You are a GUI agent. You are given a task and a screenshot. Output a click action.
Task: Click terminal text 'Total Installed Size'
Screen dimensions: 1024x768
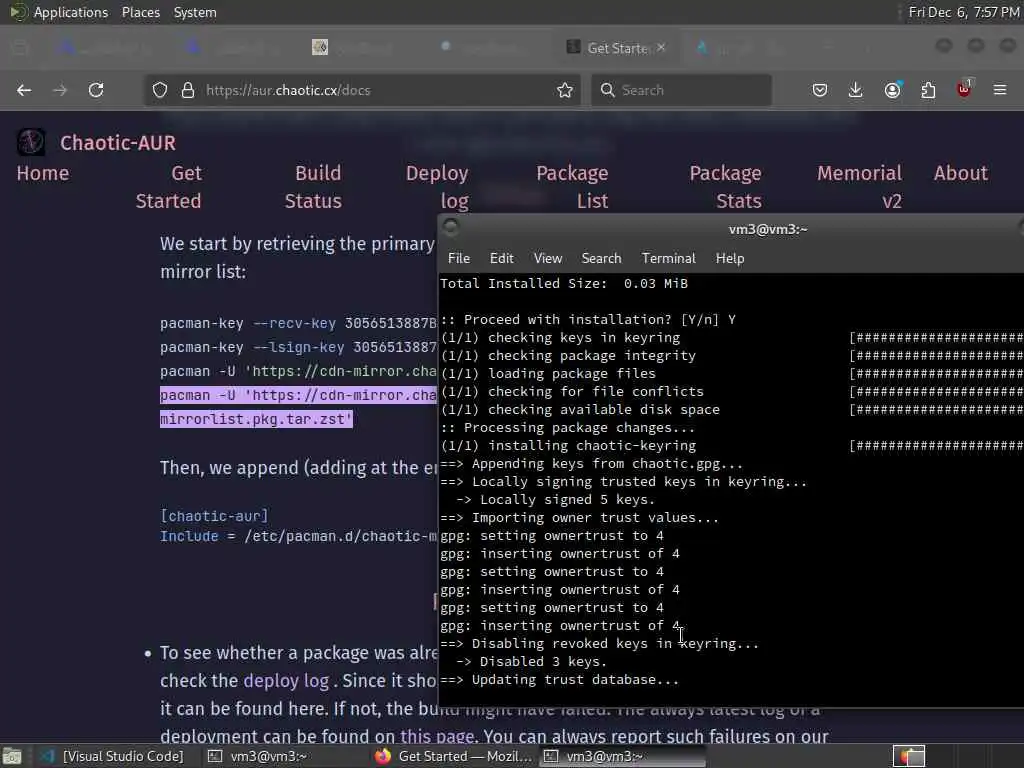pyautogui.click(x=522, y=283)
